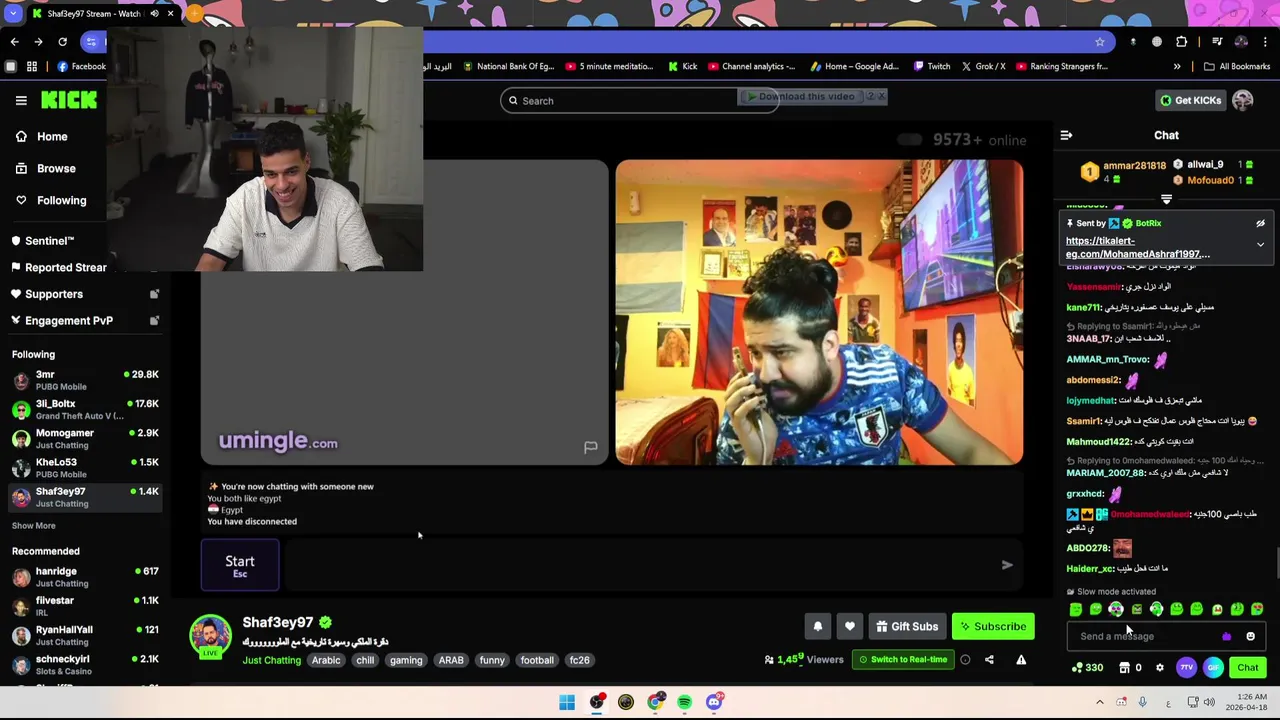Click the Gift Subs button
The width and height of the screenshot is (1280, 720).
point(907,627)
